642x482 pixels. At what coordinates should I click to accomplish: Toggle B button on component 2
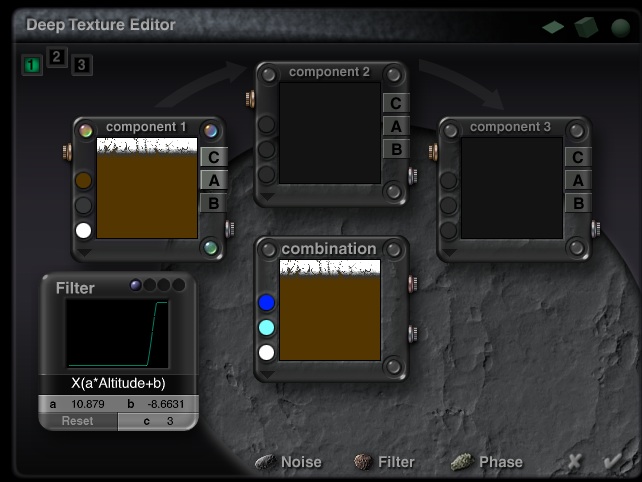[396, 149]
